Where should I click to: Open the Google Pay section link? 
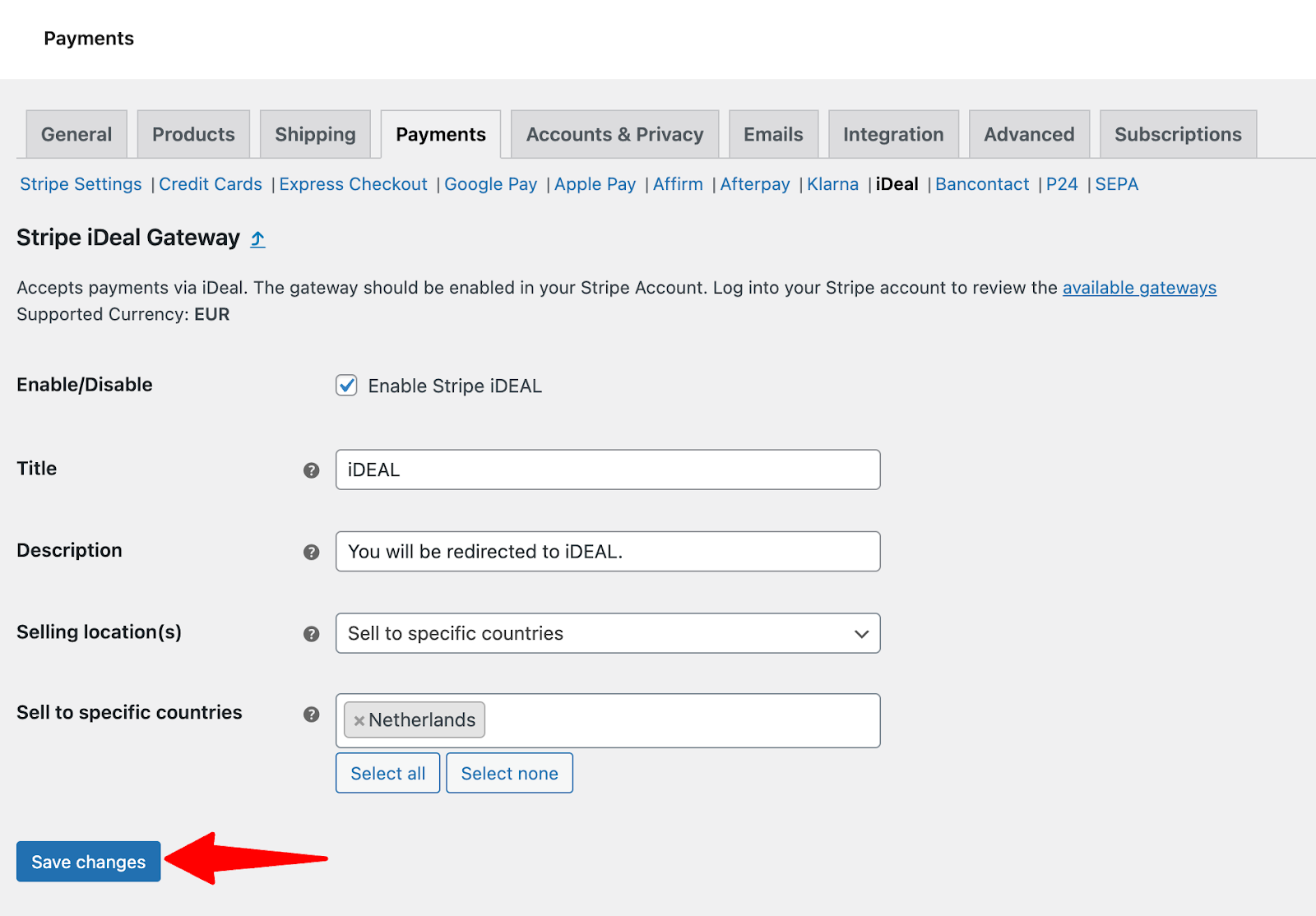tap(491, 184)
